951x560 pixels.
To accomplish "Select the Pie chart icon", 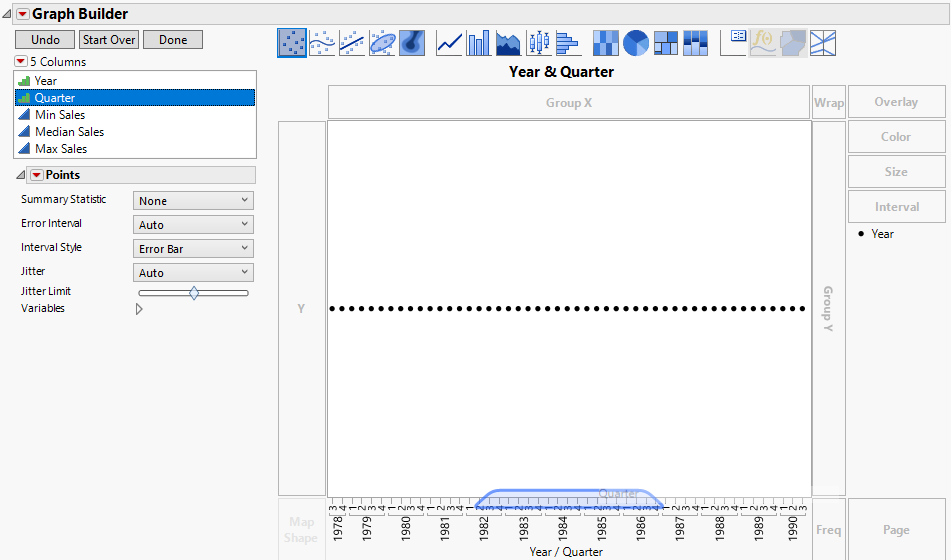I will point(636,43).
